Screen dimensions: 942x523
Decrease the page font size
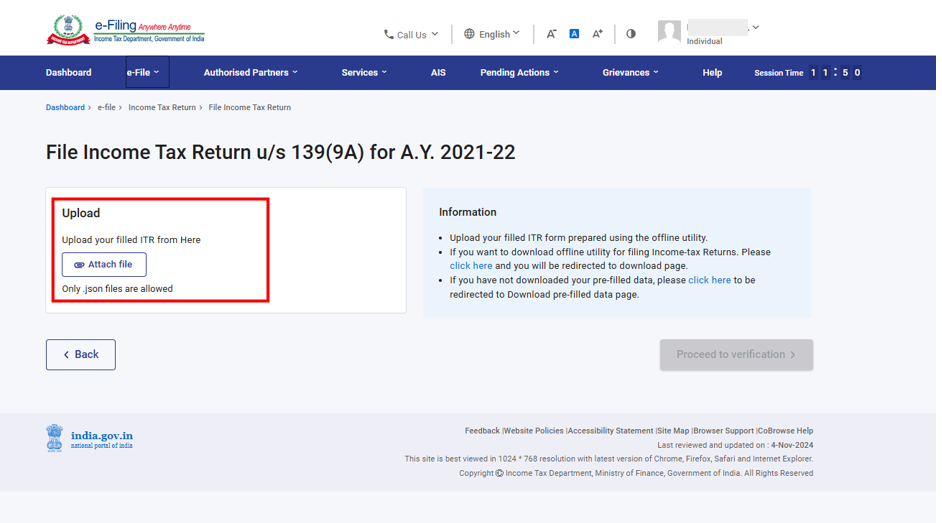pos(551,34)
